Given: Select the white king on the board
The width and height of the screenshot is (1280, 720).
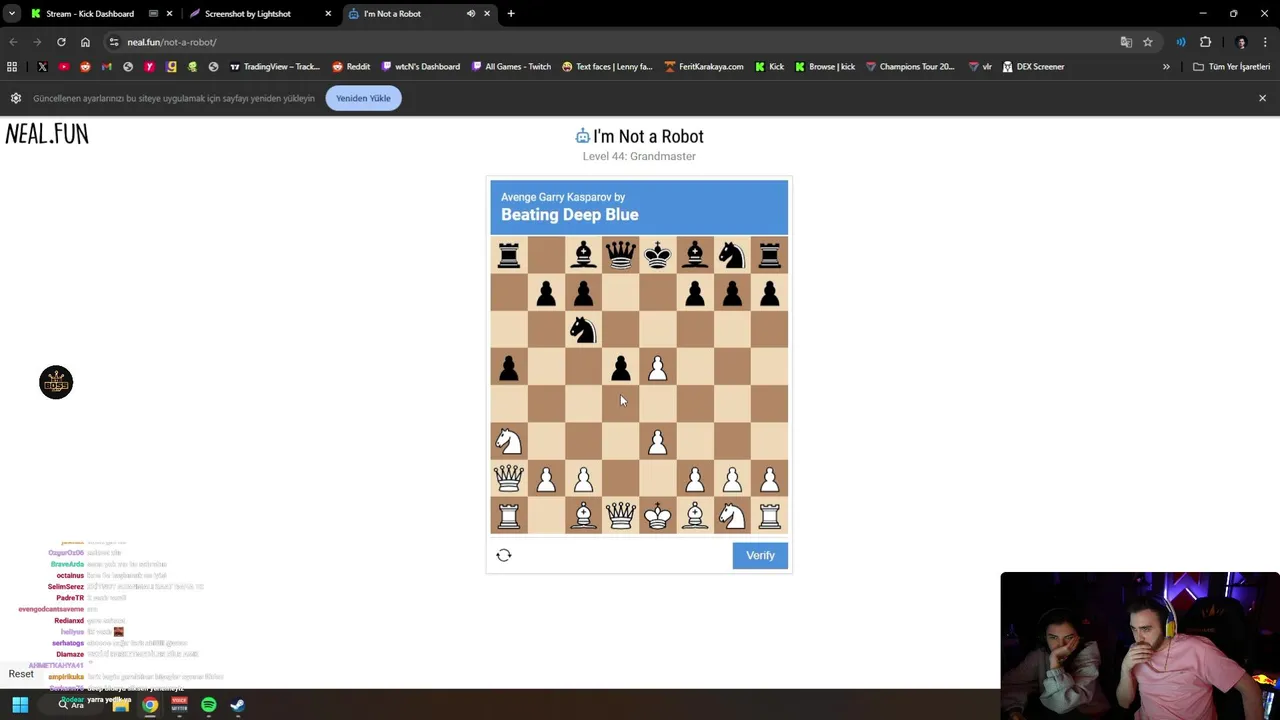Looking at the screenshot, I should (x=658, y=516).
